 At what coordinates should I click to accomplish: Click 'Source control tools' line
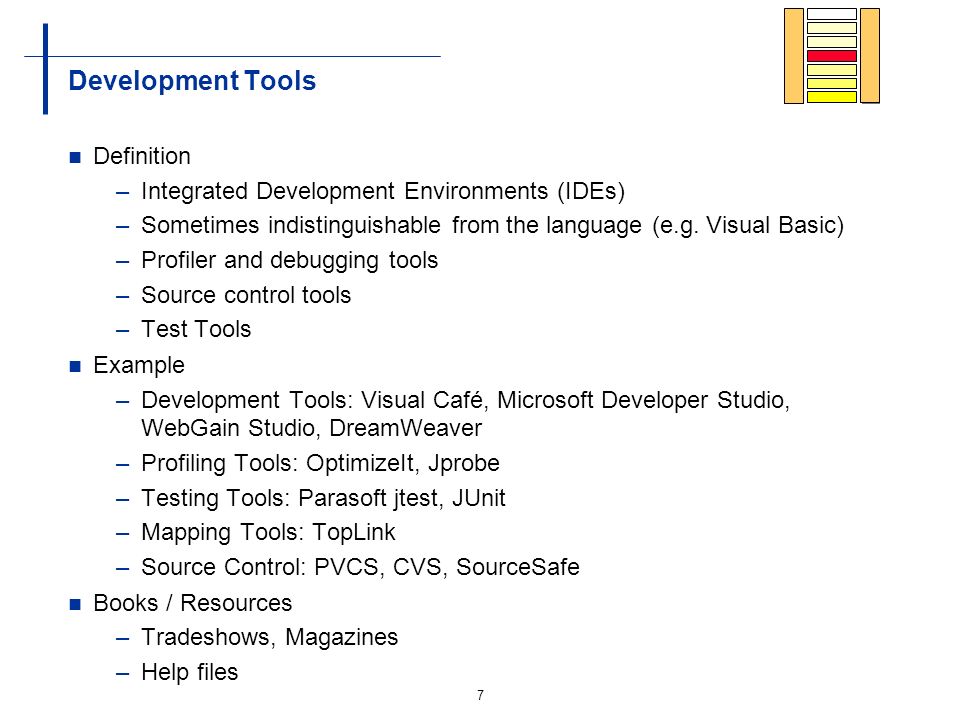pos(246,295)
